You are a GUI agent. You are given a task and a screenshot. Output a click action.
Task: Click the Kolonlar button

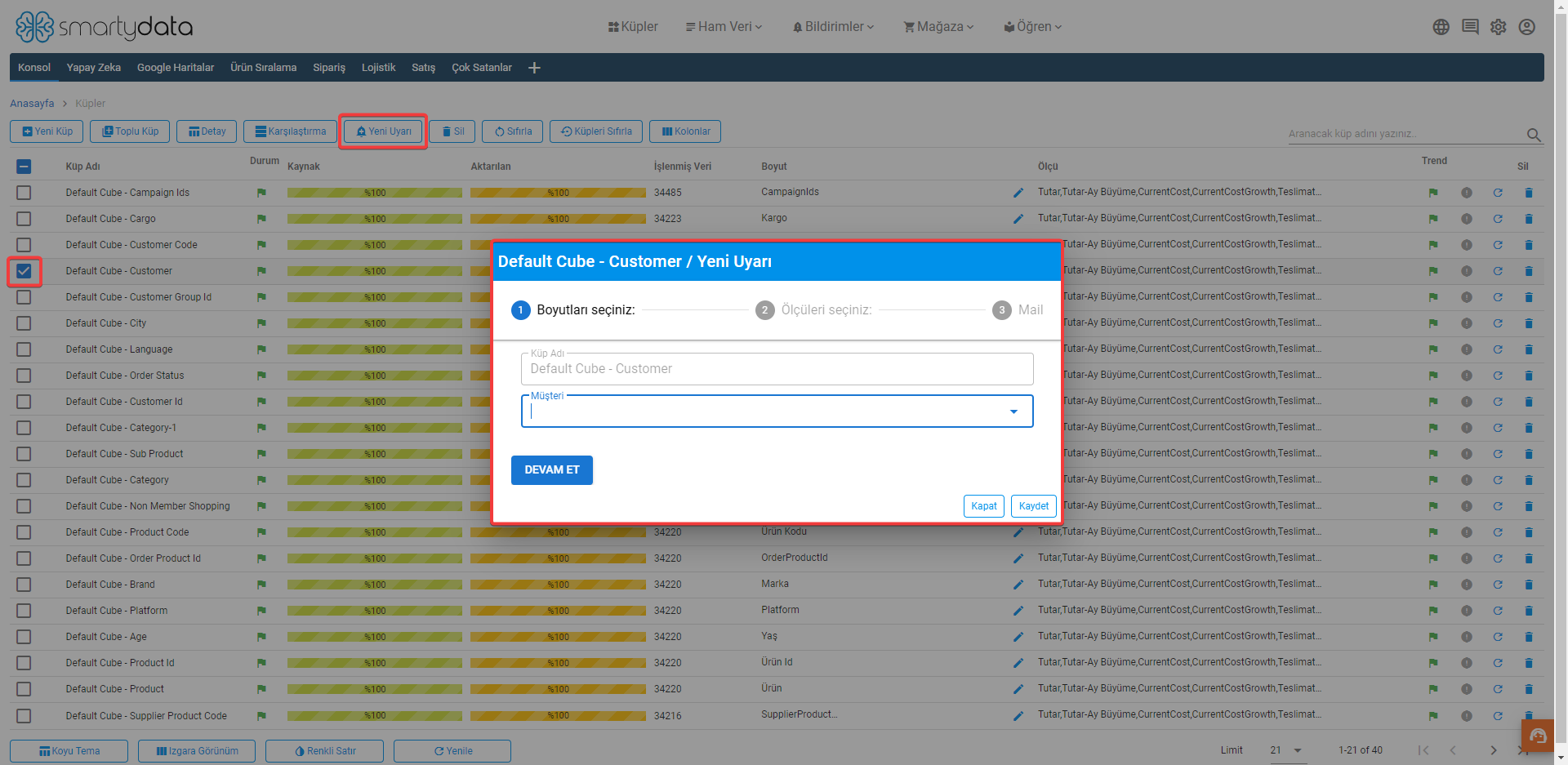[x=685, y=131]
